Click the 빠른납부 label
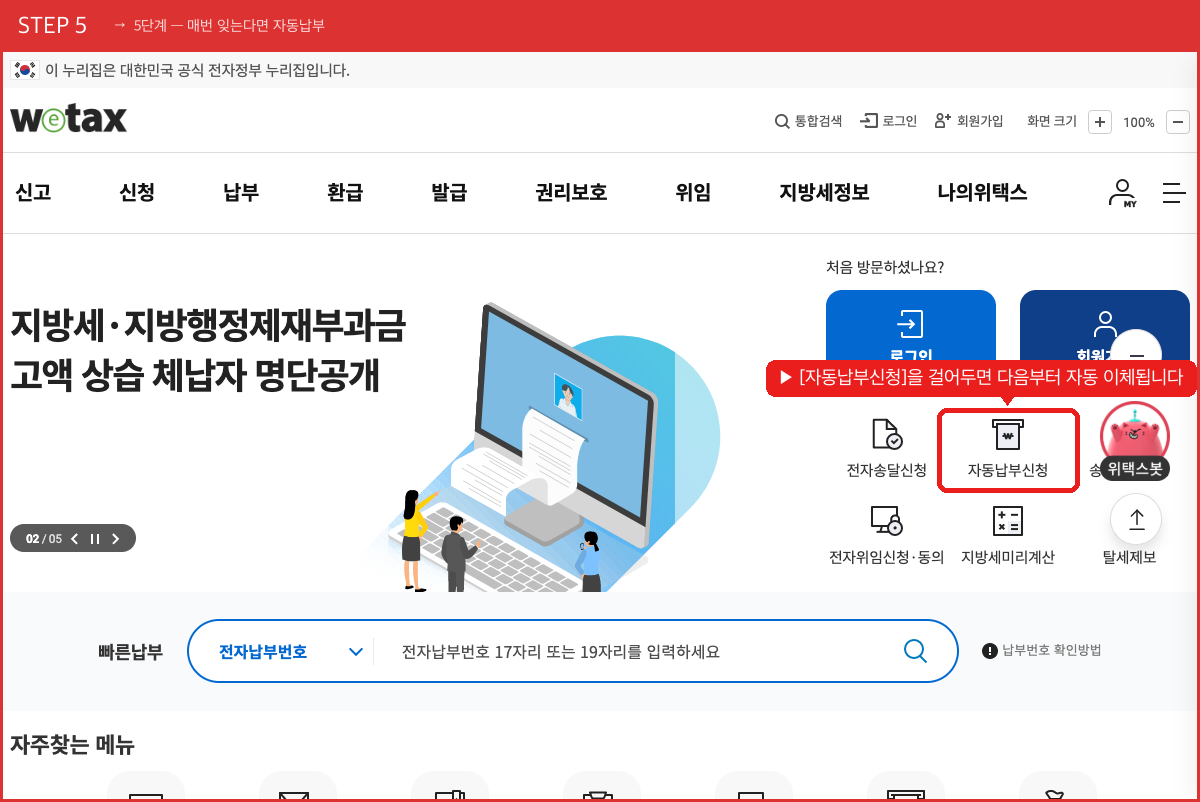 coord(130,652)
